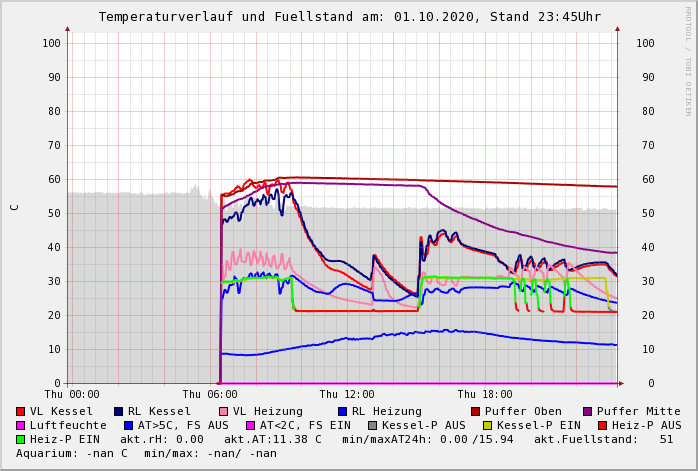Click the dark blue RL Kessel swatch
The image size is (698, 471).
pos(118,411)
